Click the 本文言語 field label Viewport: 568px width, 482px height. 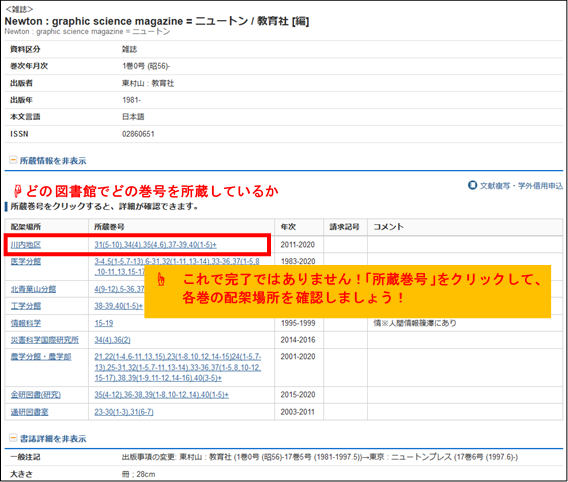pos(25,117)
